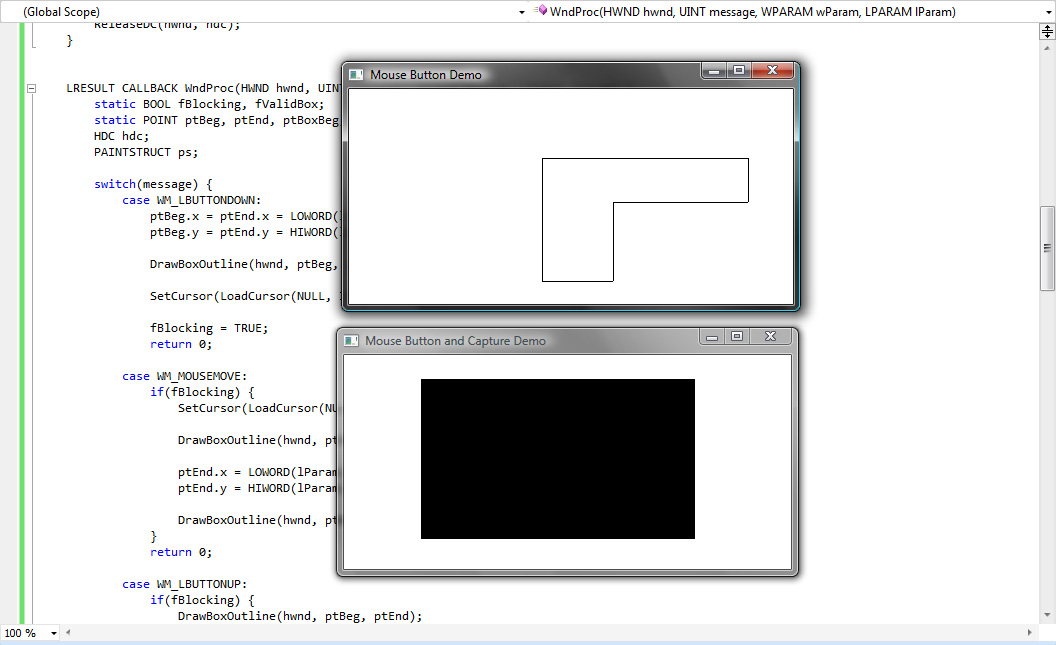Maximize the Mouse Button Demo window
1056x645 pixels.
pos(739,71)
